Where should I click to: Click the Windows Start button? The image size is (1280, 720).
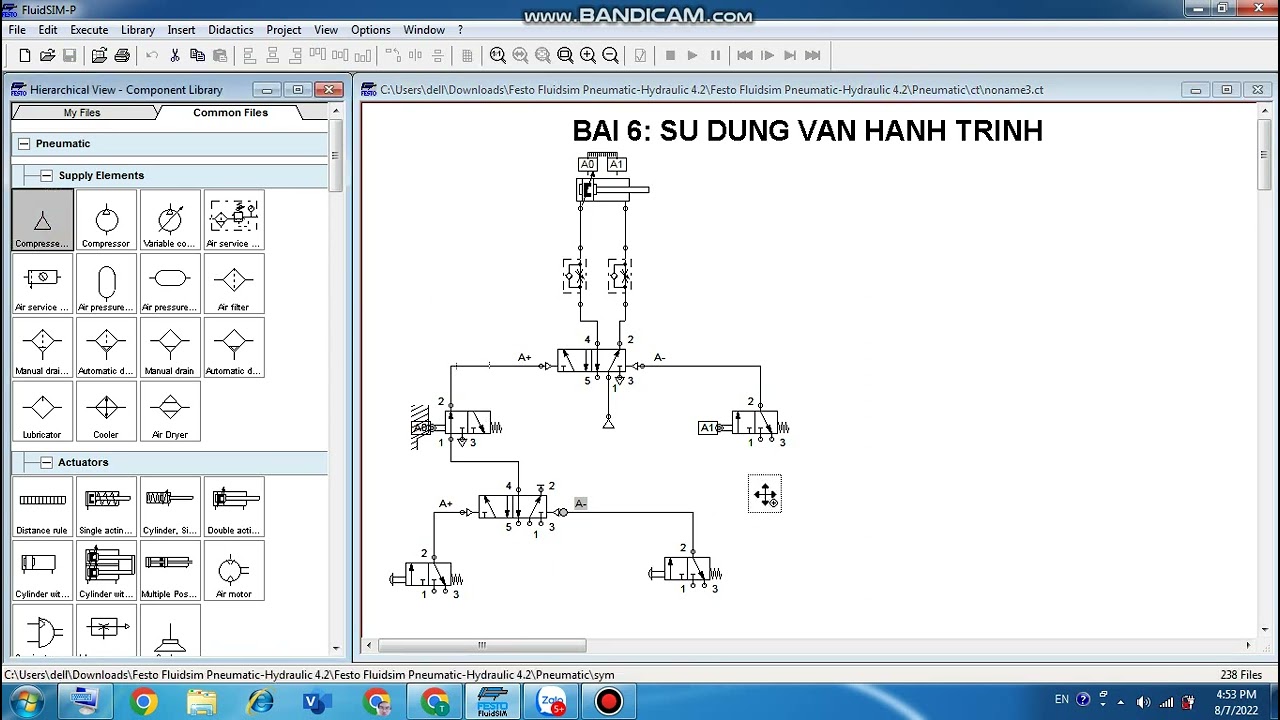[x=27, y=701]
